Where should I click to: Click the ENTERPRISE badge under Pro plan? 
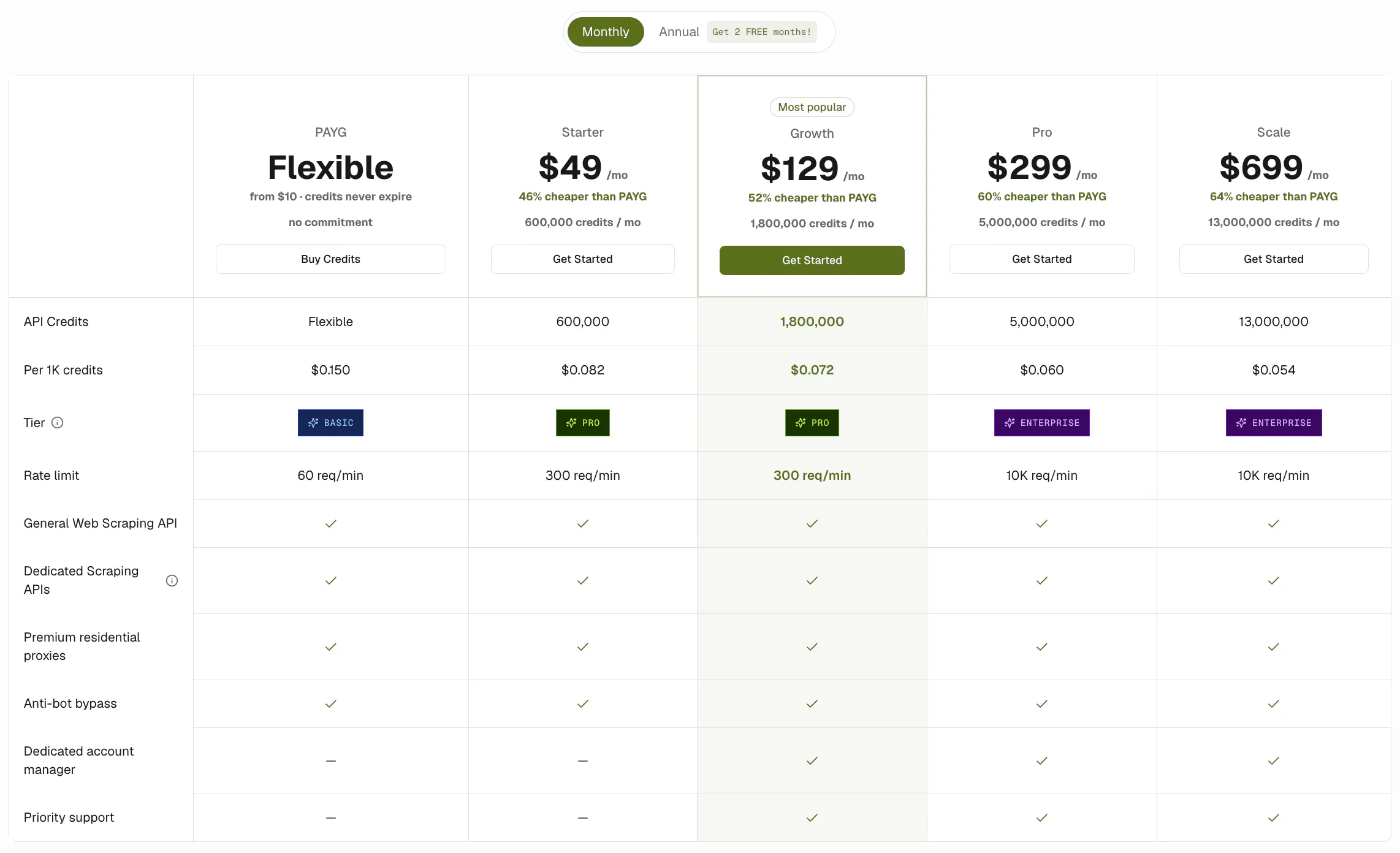[x=1041, y=423]
